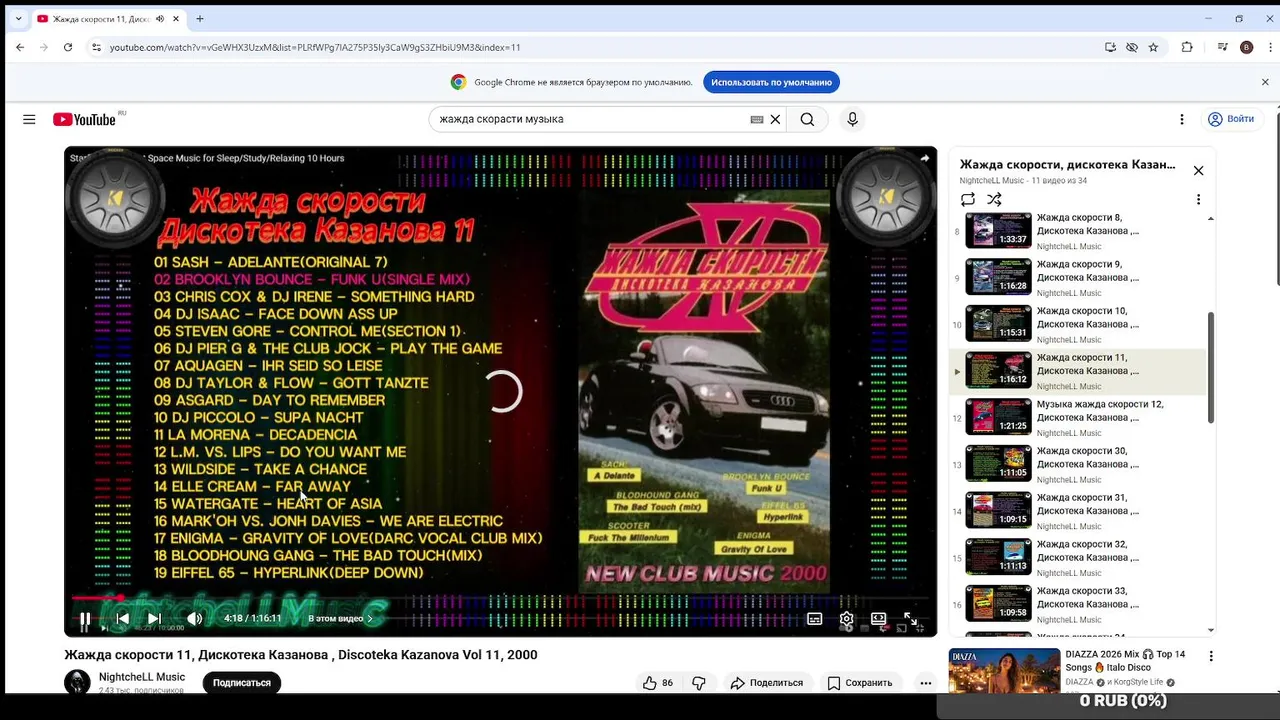View site information icon in address bar
The width and height of the screenshot is (1280, 720).
(x=96, y=47)
